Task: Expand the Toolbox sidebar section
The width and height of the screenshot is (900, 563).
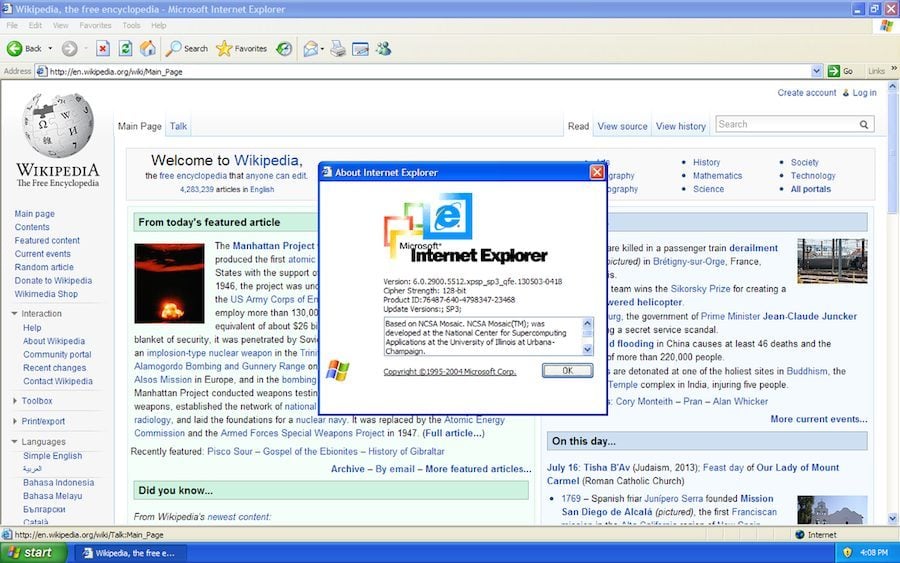Action: pos(14,401)
